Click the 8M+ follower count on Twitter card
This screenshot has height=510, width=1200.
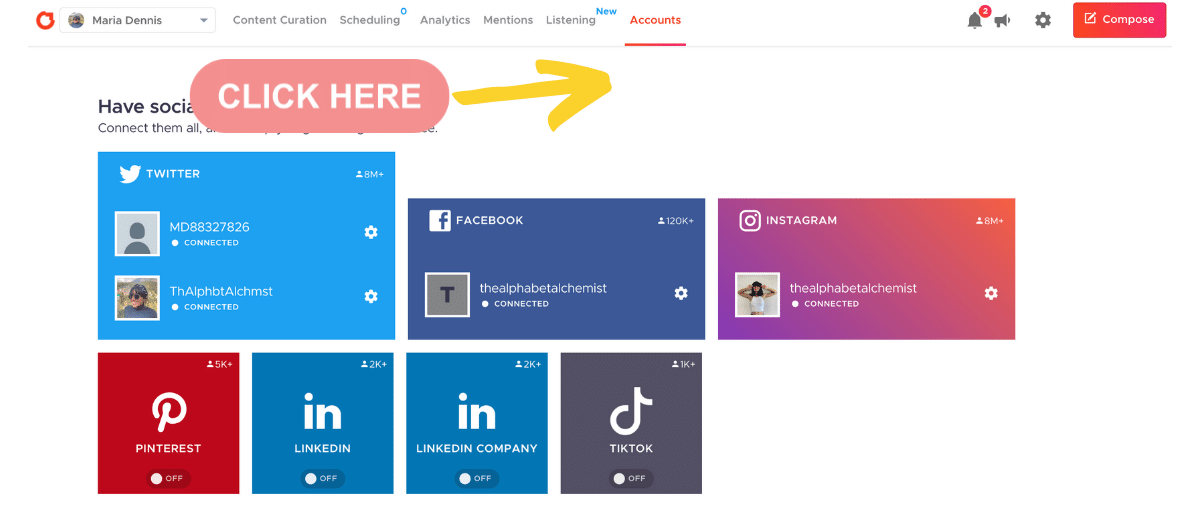point(370,175)
